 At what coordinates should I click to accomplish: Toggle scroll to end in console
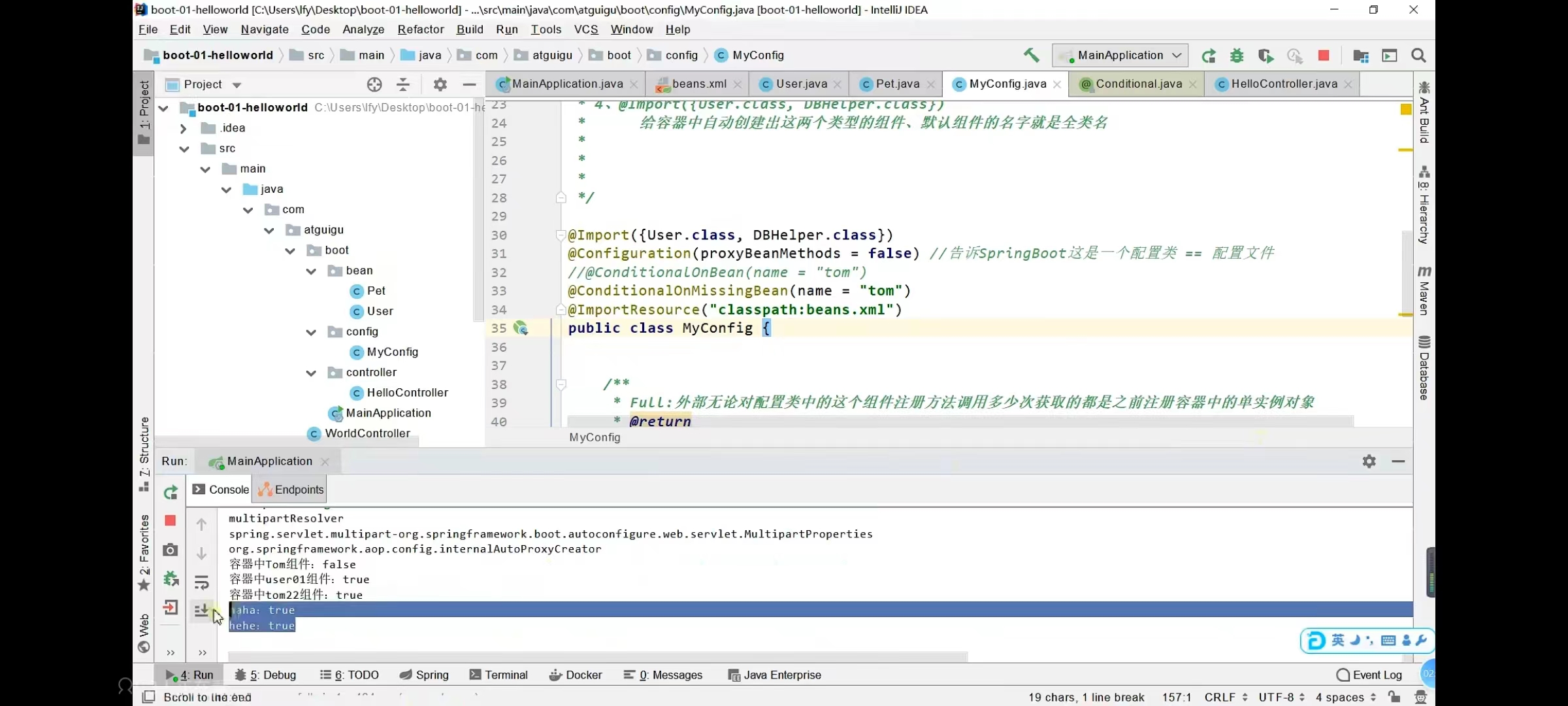pos(202,611)
